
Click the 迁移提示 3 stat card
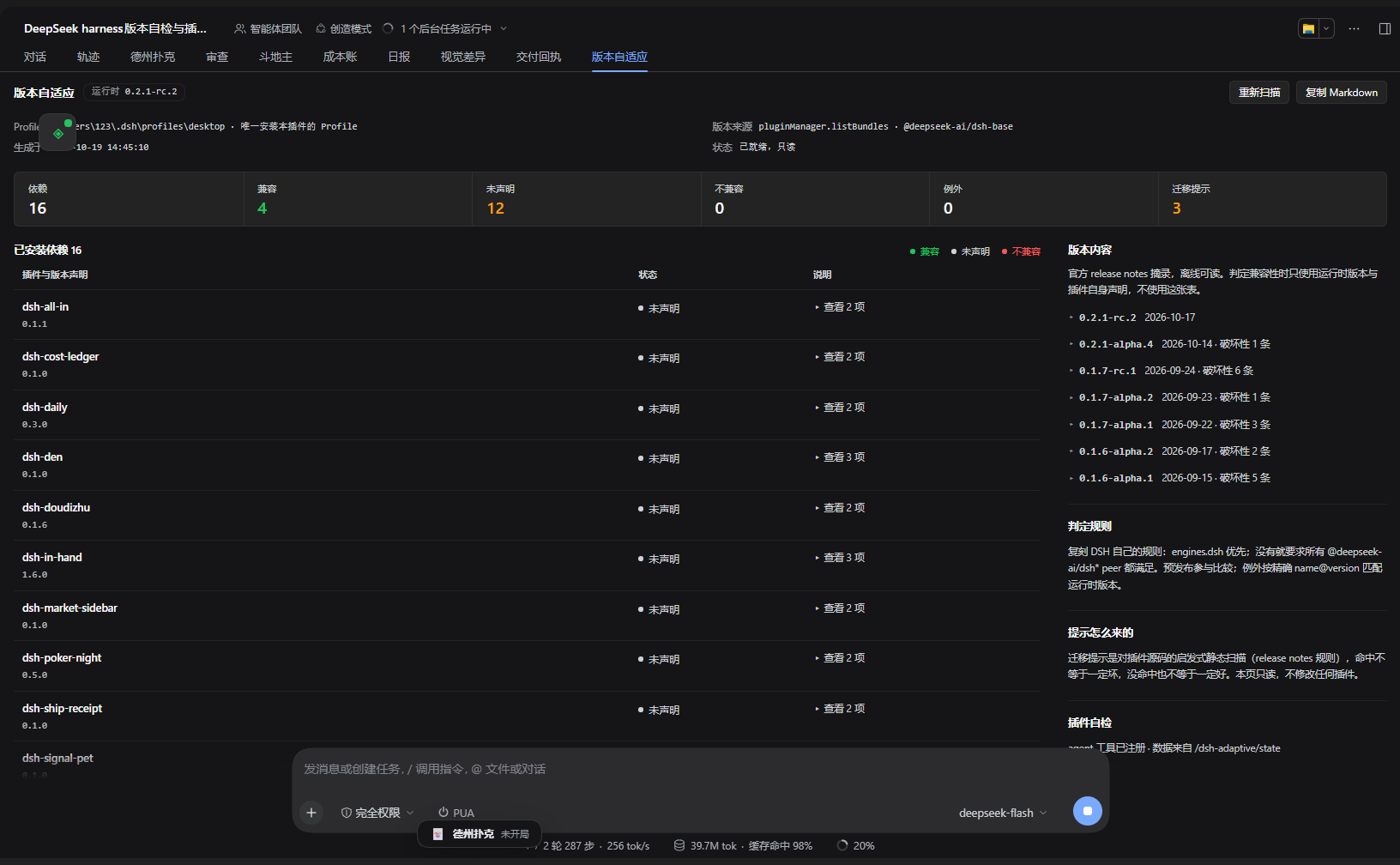(1272, 199)
